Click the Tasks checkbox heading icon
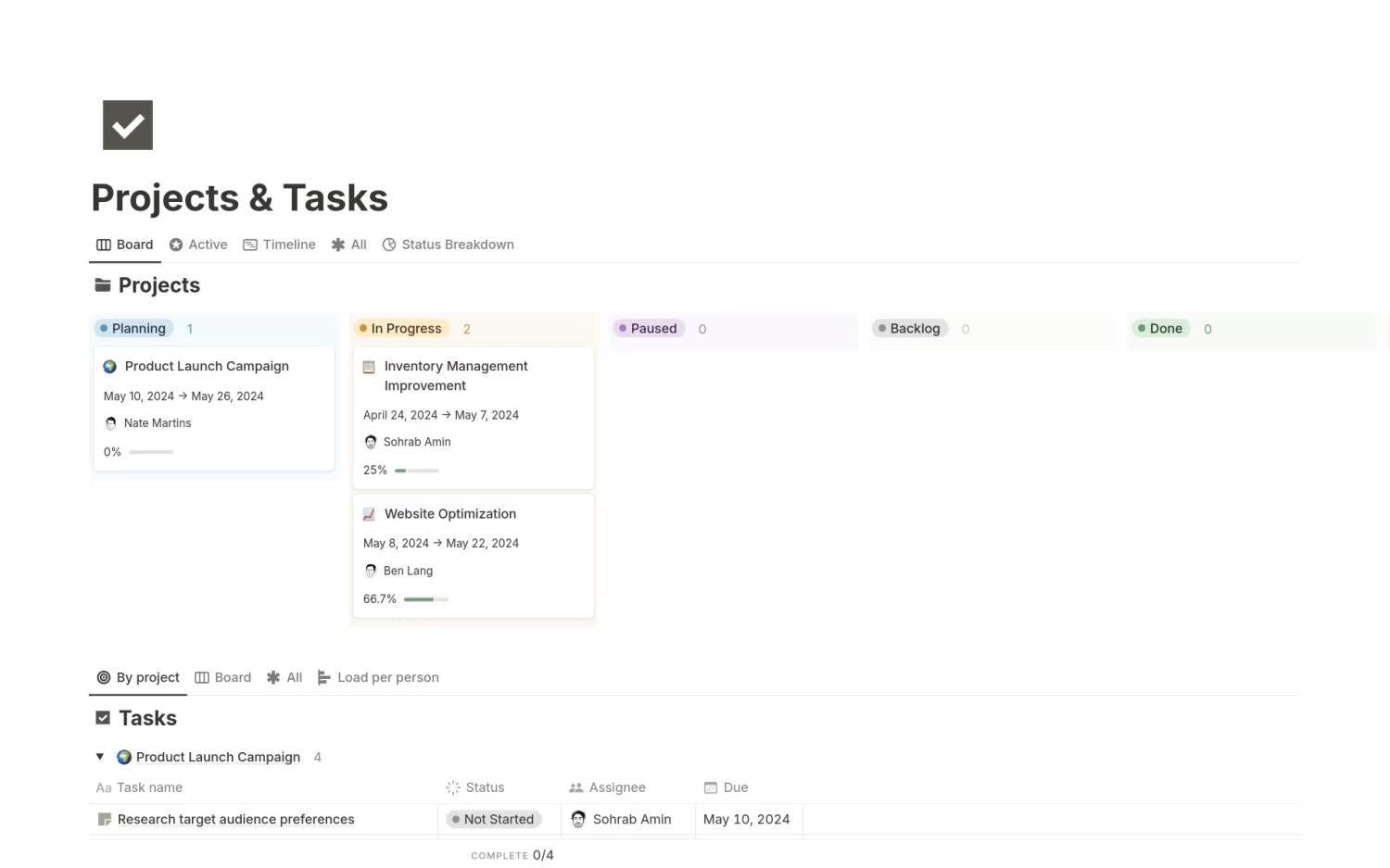 (x=103, y=718)
